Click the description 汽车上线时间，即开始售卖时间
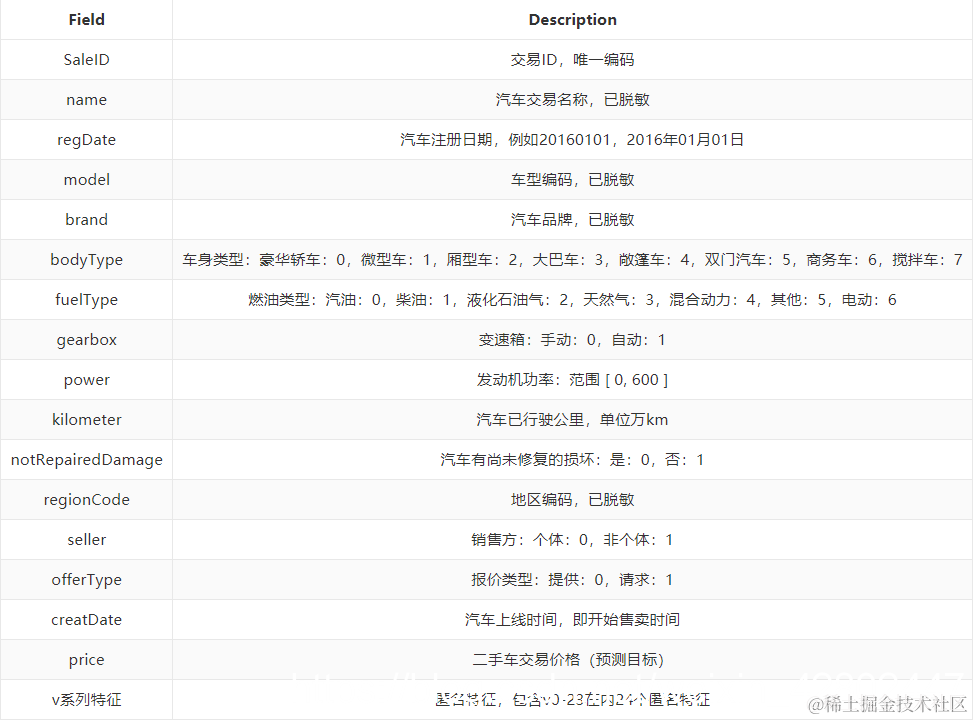The height and width of the screenshot is (721, 974). [x=573, y=620]
